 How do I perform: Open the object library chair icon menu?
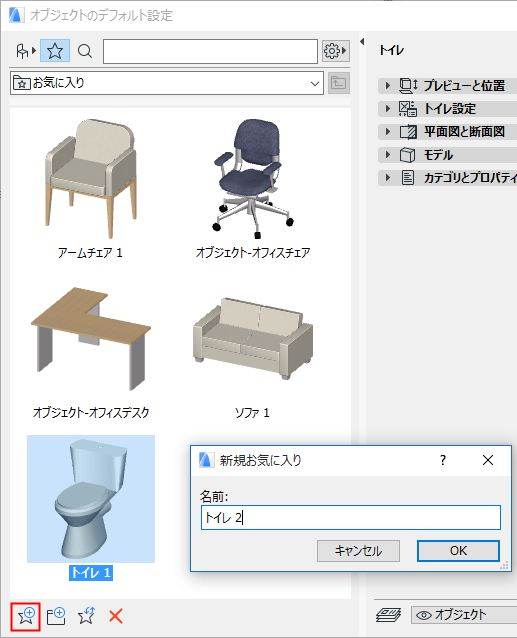coord(26,51)
